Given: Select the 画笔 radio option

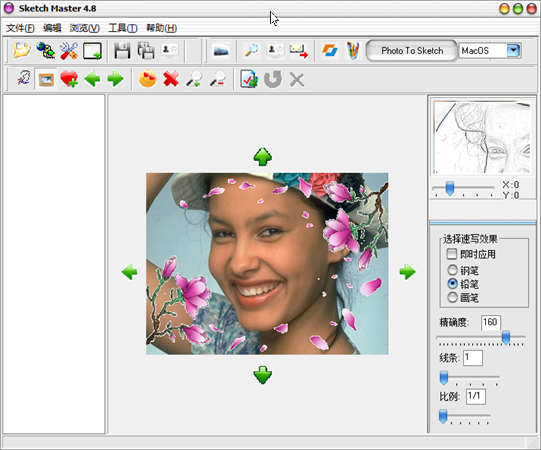Looking at the screenshot, I should pos(452,297).
